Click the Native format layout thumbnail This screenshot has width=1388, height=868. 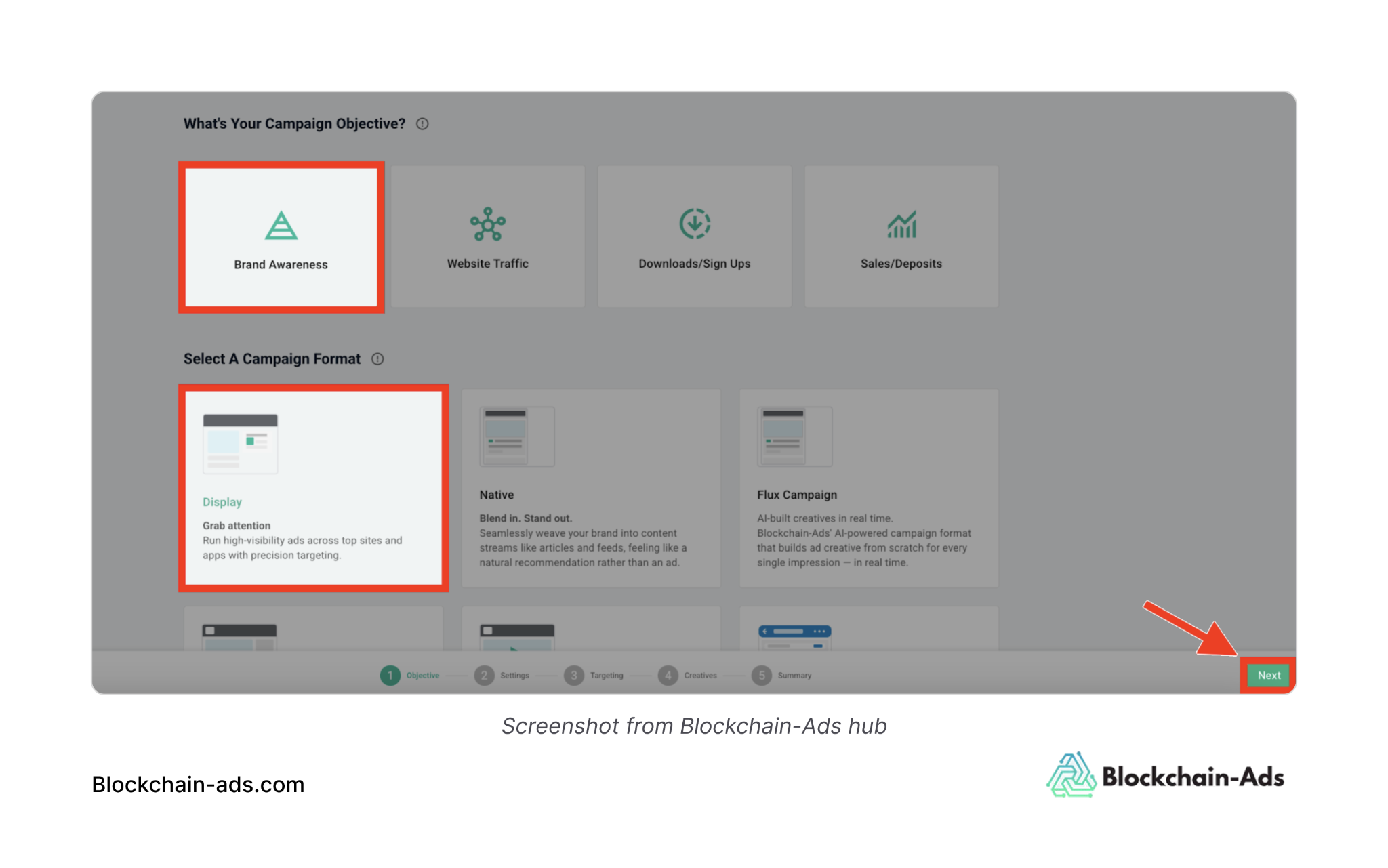(x=517, y=436)
